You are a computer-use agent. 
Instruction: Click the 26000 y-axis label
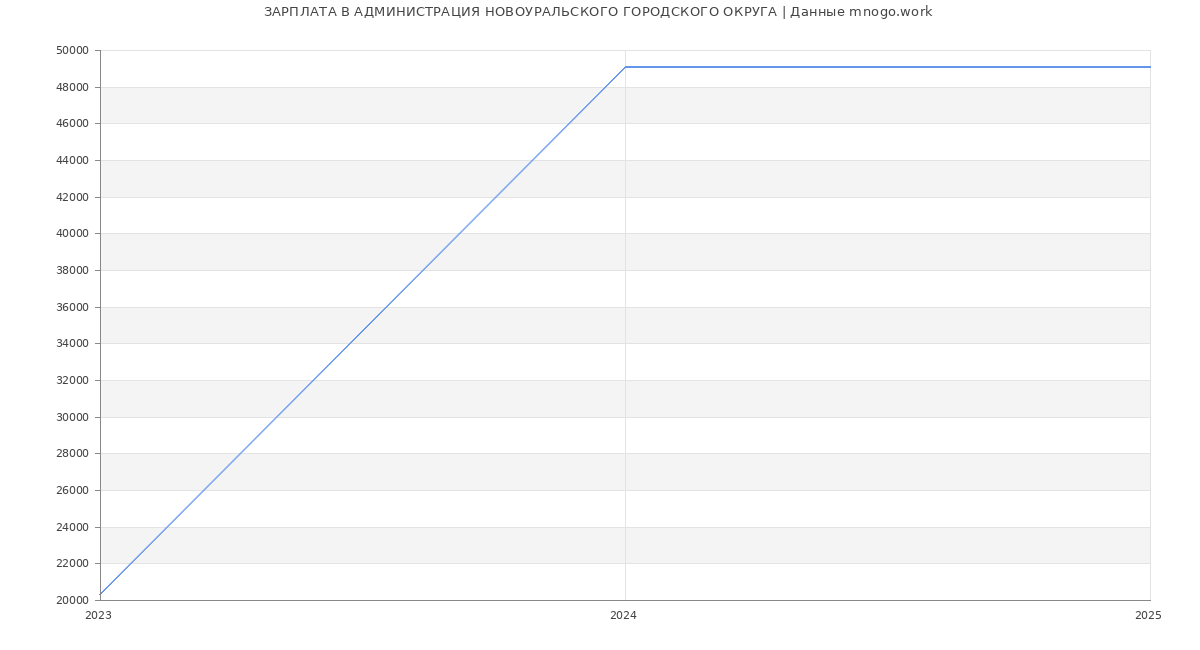coord(72,490)
